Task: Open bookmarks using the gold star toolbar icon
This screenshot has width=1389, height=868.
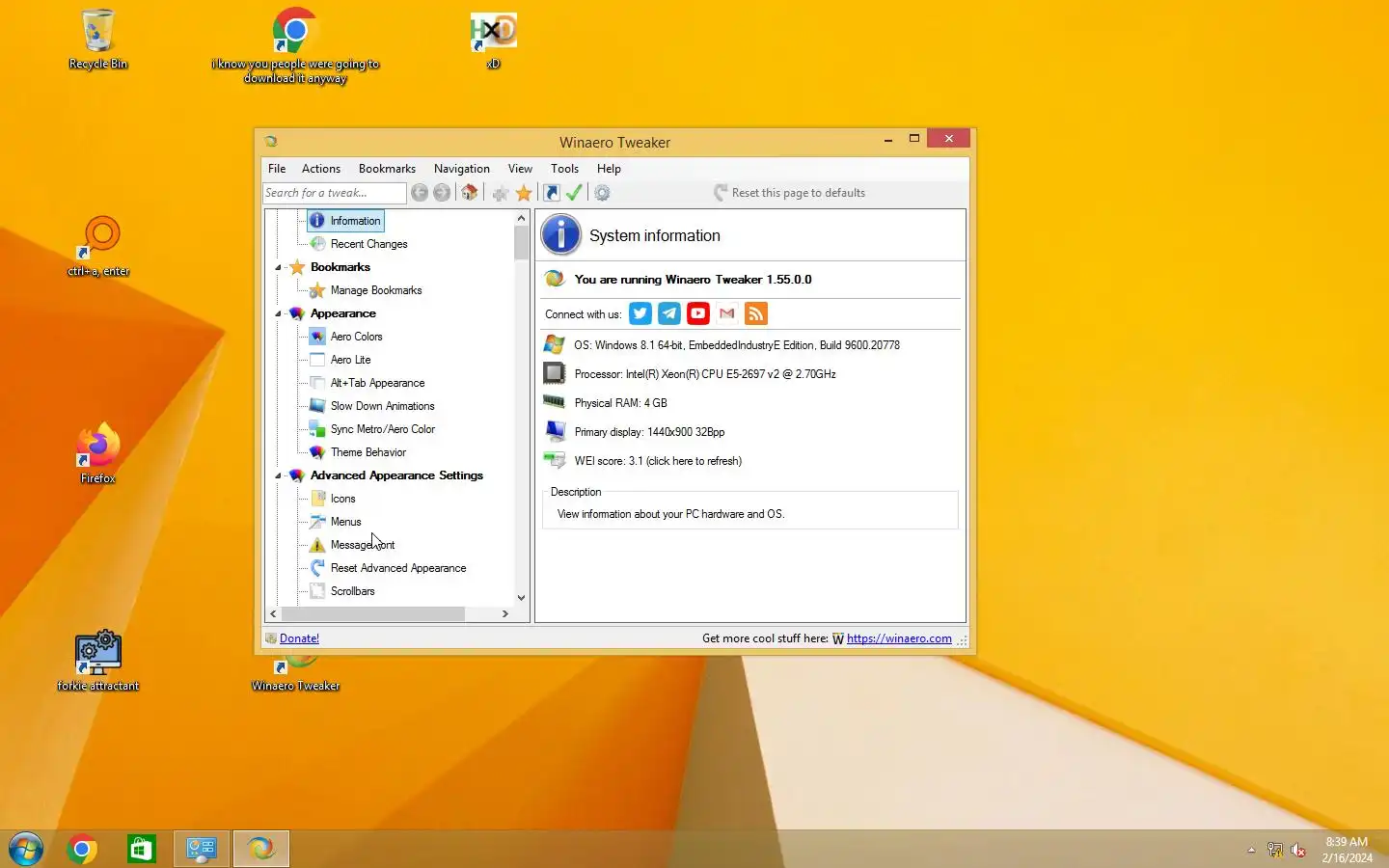Action: [x=524, y=193]
